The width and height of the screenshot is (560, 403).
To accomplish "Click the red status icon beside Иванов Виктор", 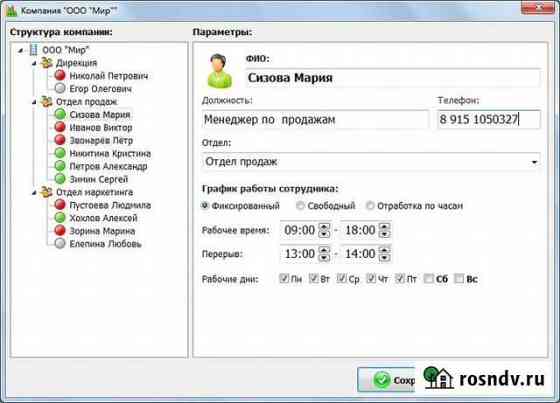I will (60, 127).
